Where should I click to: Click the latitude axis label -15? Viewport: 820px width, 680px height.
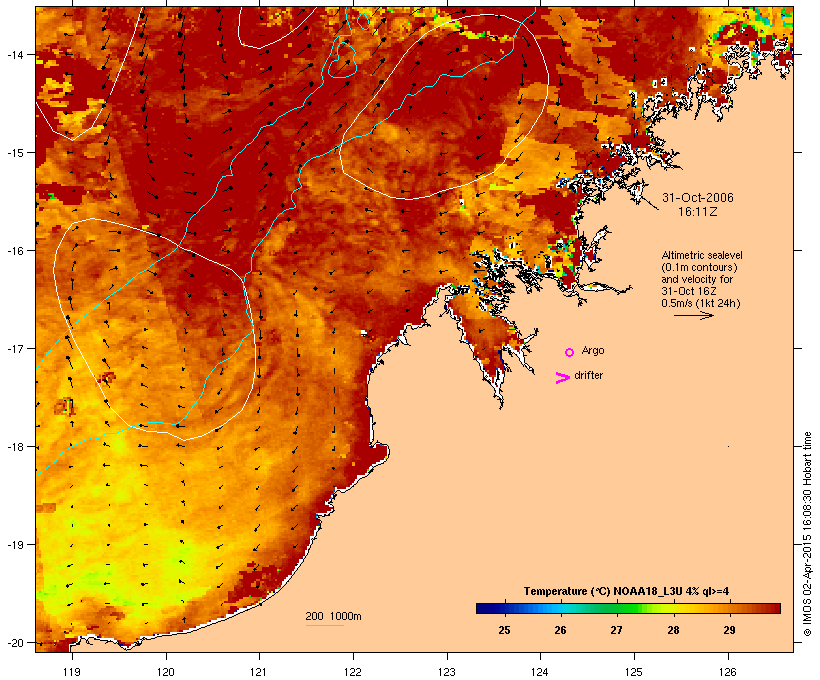pyautogui.click(x=14, y=153)
